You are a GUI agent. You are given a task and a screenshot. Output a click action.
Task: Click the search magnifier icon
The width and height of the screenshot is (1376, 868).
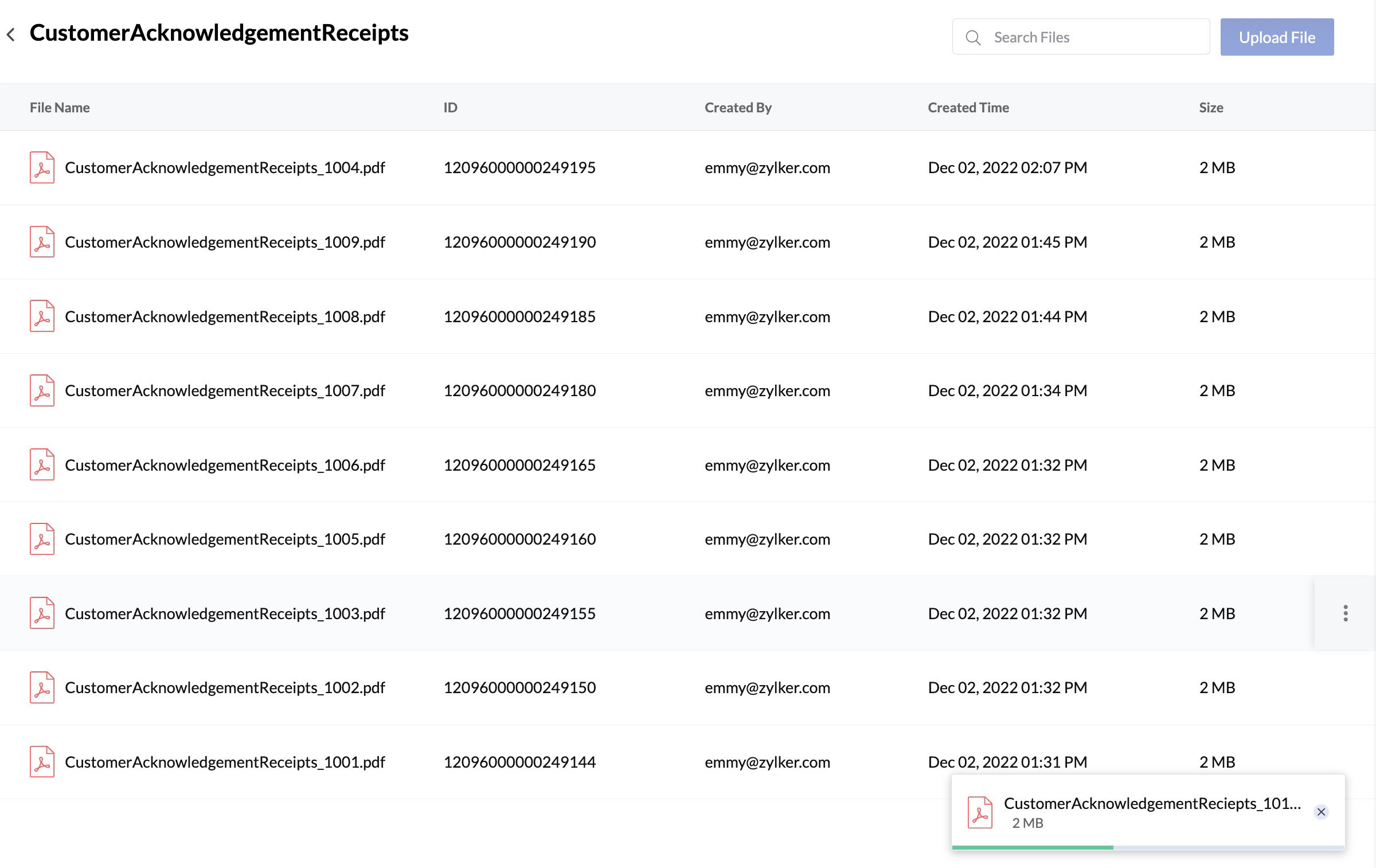coord(973,37)
